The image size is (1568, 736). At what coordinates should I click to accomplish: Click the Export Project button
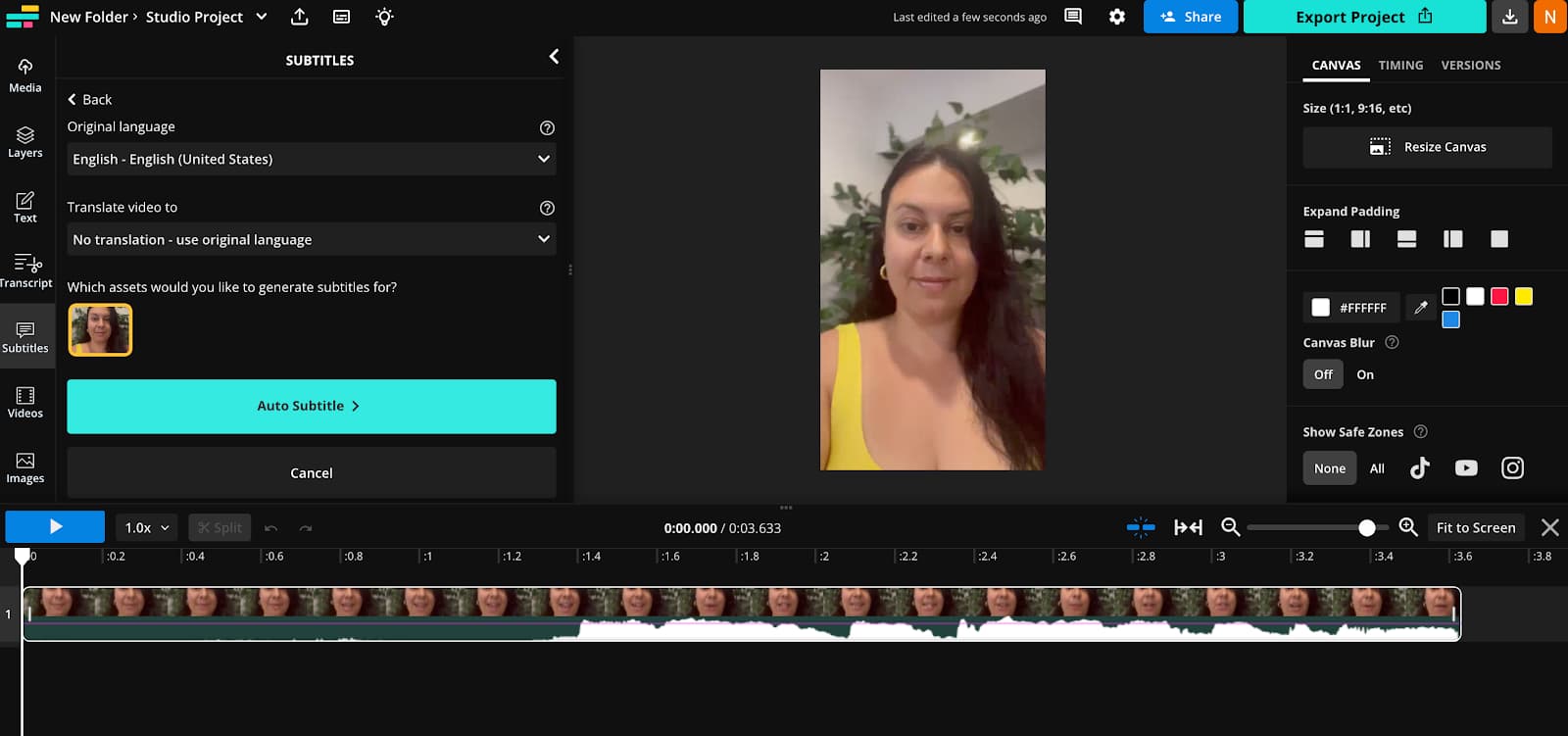pyautogui.click(x=1363, y=17)
